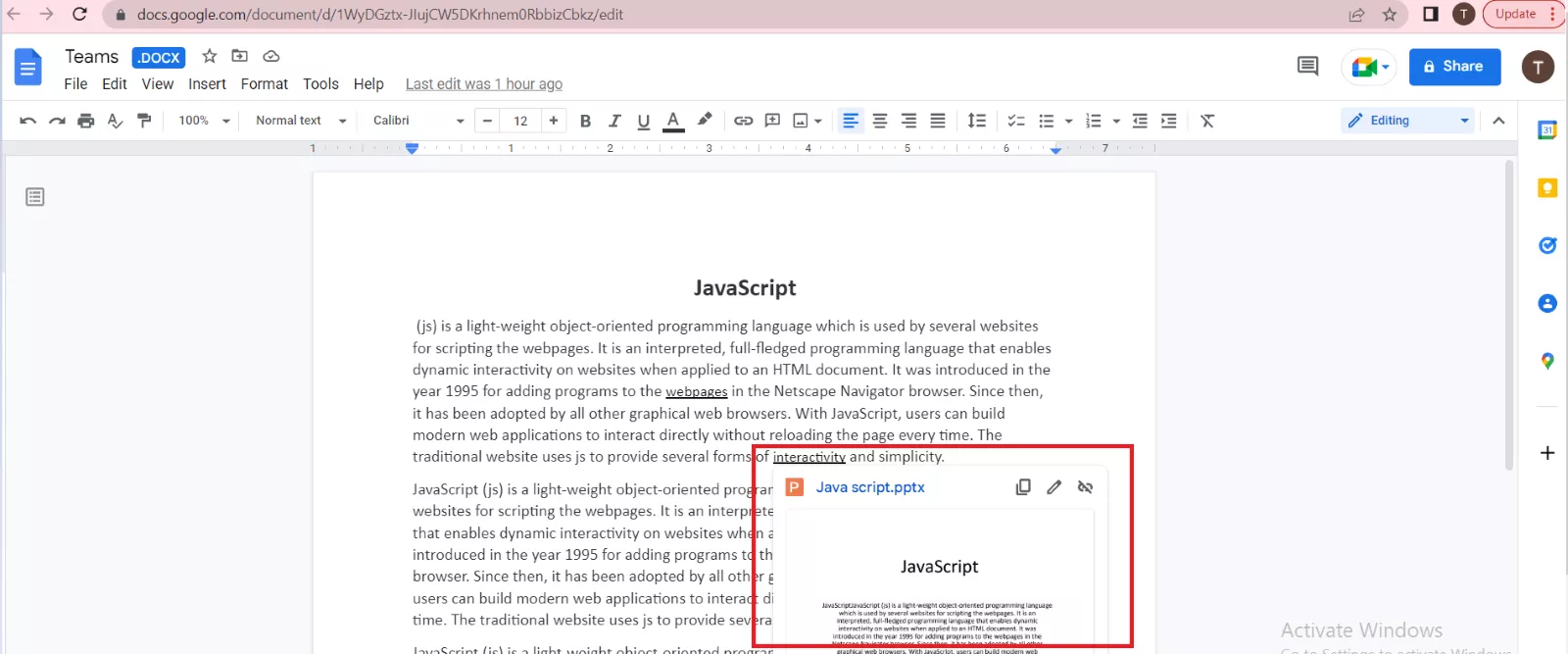
Task: Remove link icon in preview card
Action: click(1085, 487)
